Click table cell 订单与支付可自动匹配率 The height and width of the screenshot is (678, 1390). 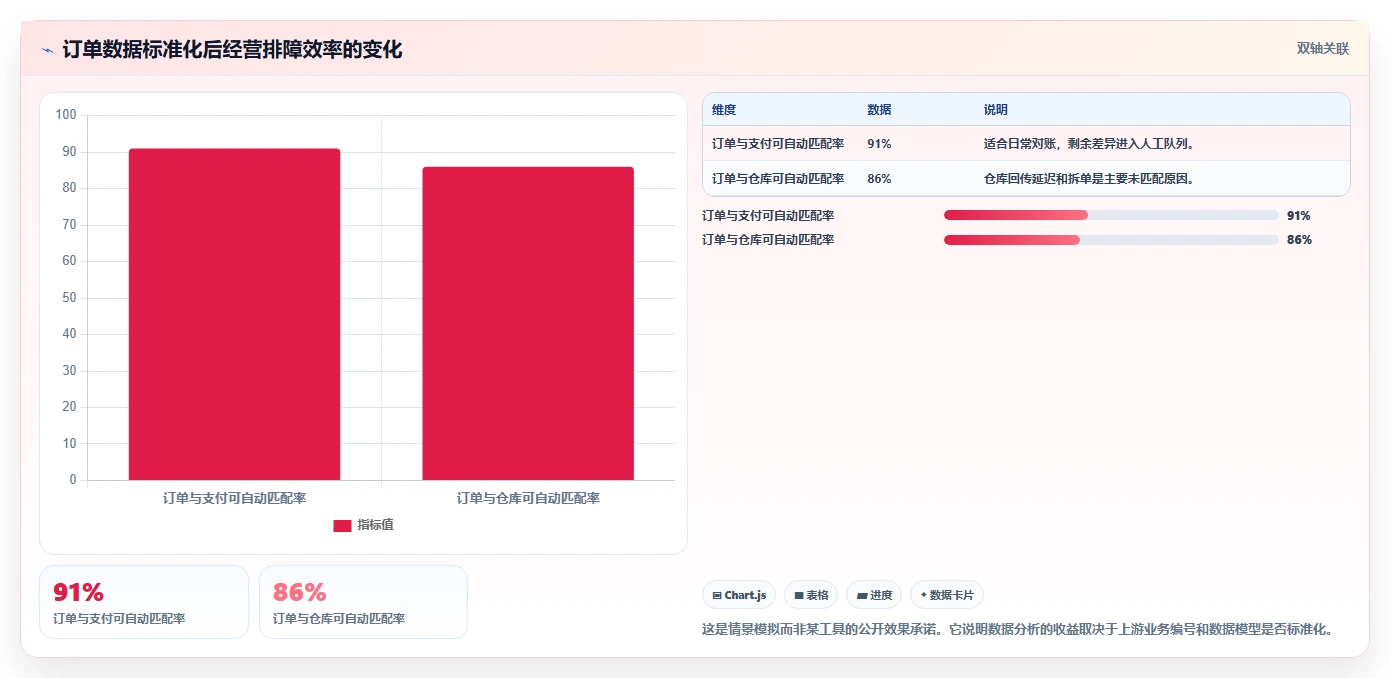click(778, 144)
